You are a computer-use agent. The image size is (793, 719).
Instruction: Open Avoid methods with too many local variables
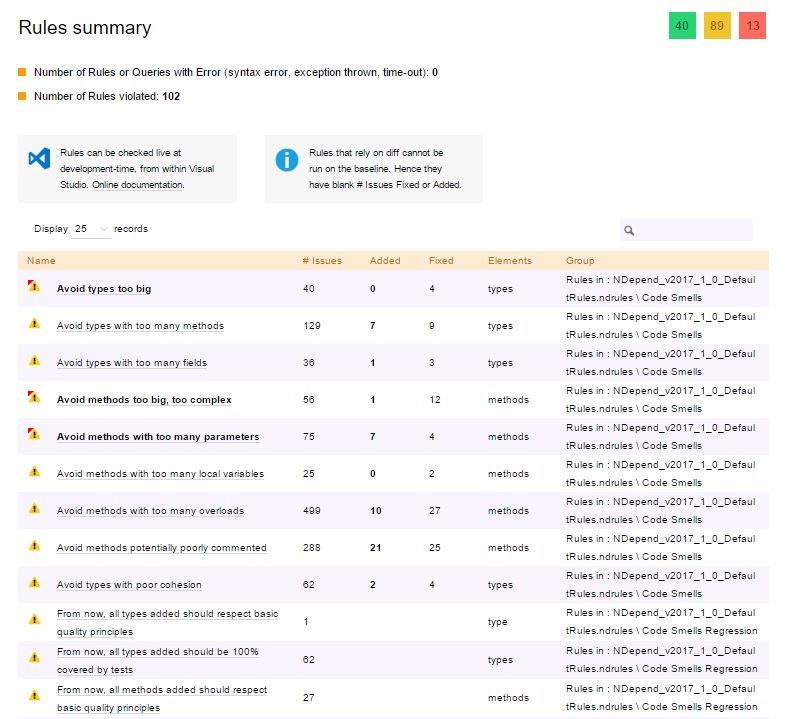coord(160,474)
